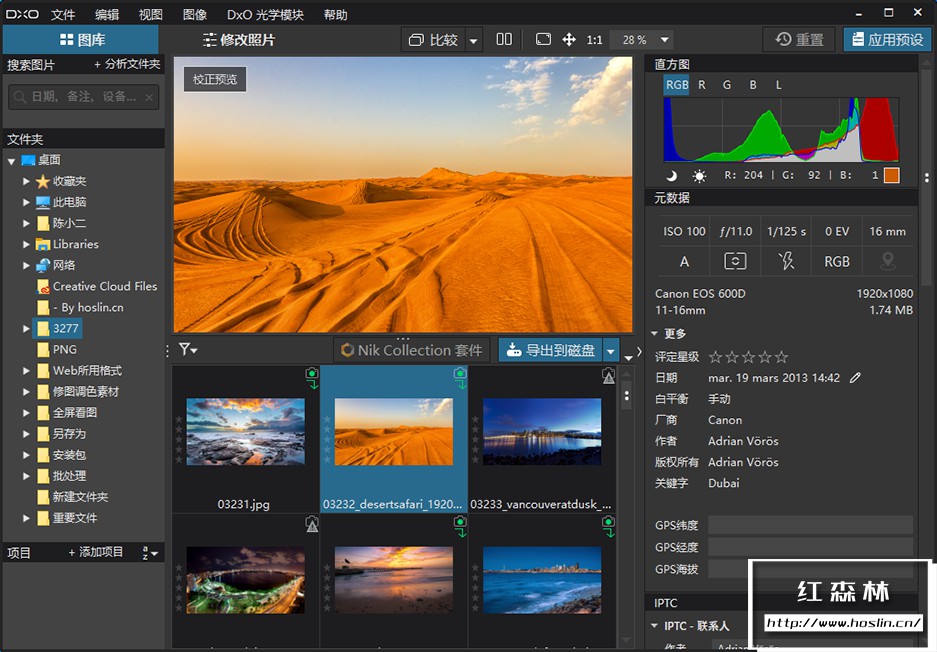Screen dimensions: 937x652
Task: Switch histogram to the R channel
Action: [x=701, y=84]
